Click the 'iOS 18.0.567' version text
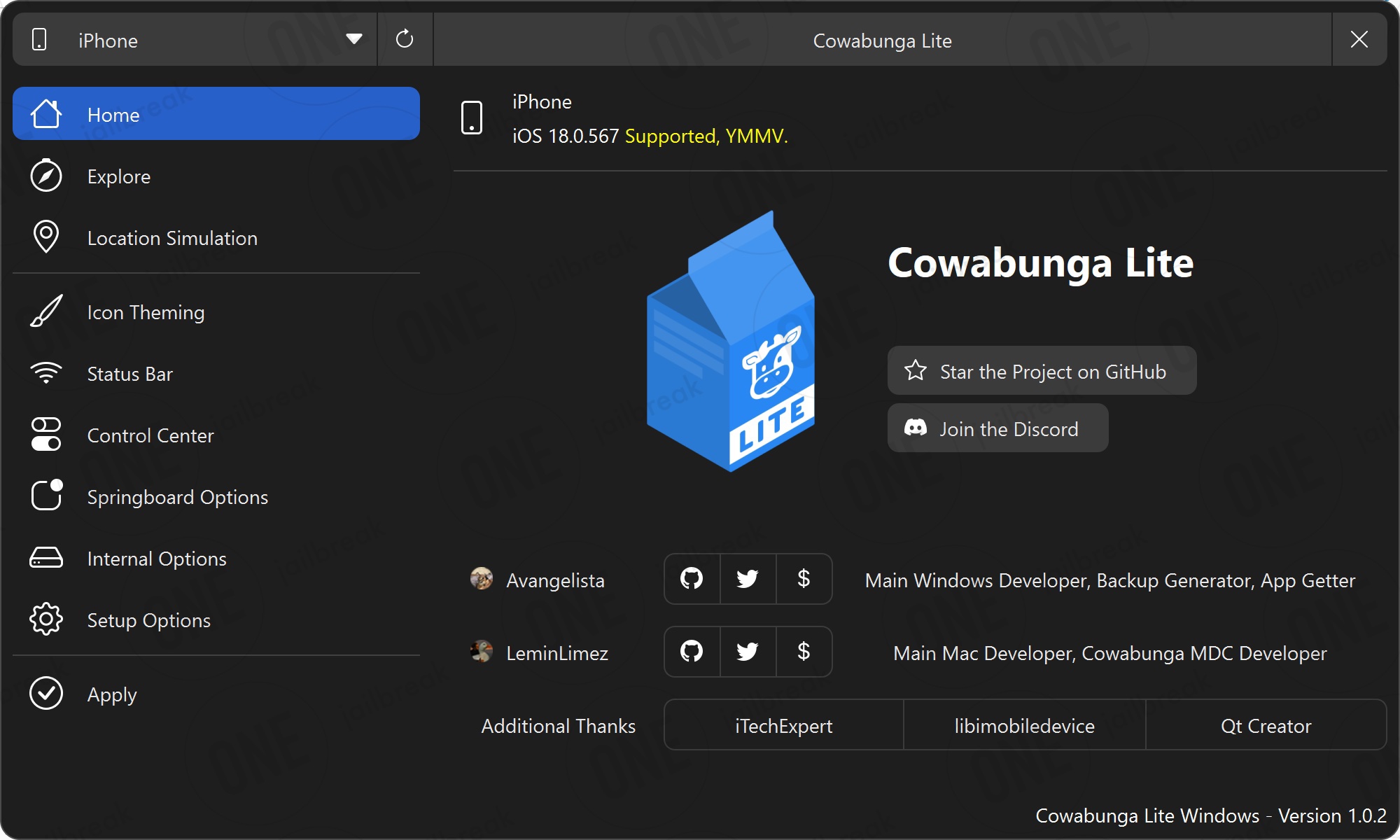 566,136
